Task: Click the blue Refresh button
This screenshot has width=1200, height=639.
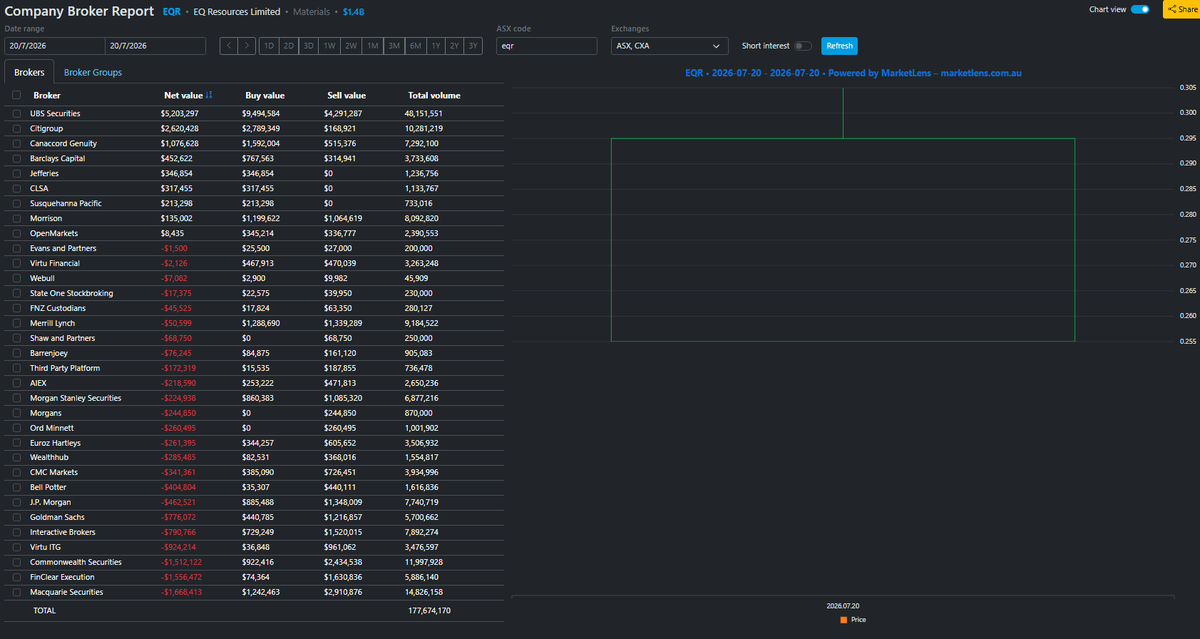Action: [x=840, y=46]
